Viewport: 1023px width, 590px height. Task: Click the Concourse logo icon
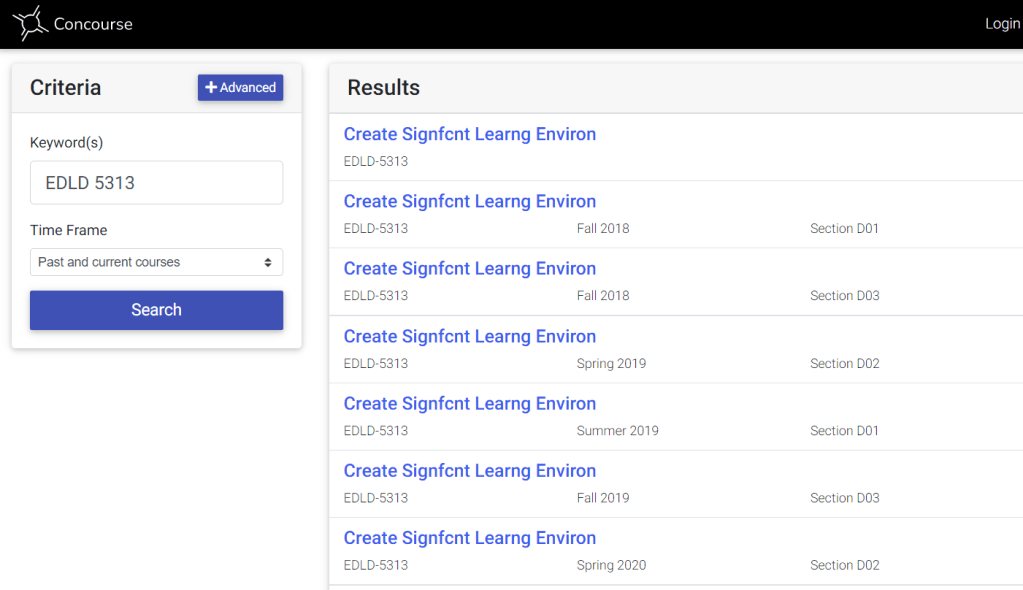coord(30,23)
